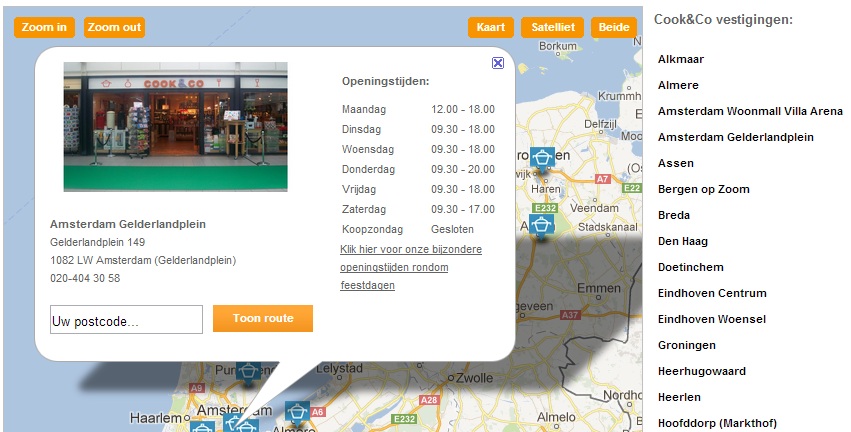Choose Amsterdam Woonmall Villa Arena location
851x432 pixels.
point(750,111)
